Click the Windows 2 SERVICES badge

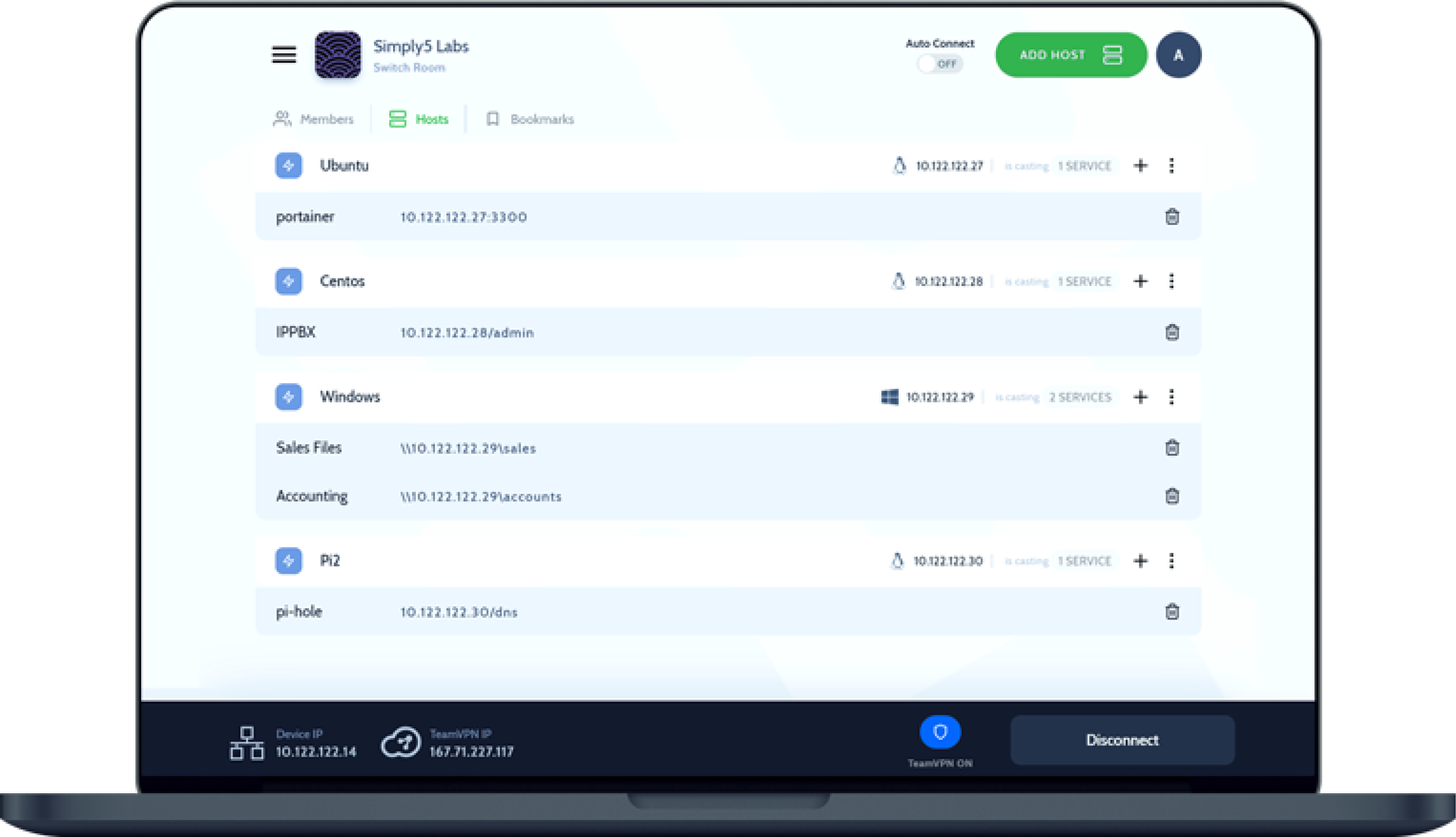point(1080,397)
